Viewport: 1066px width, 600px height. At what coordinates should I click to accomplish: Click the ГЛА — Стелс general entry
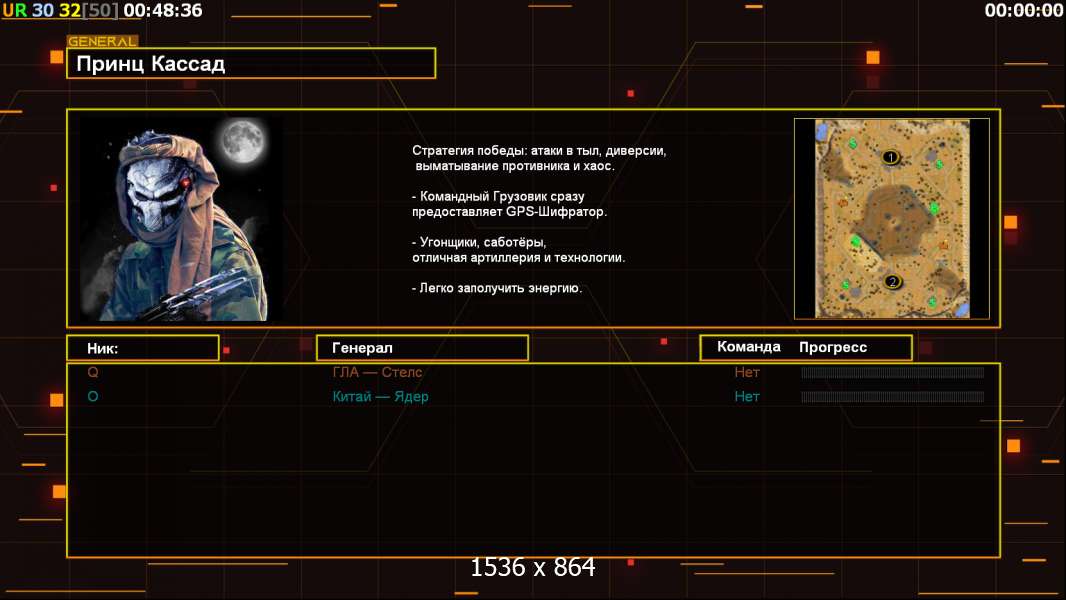coord(377,372)
